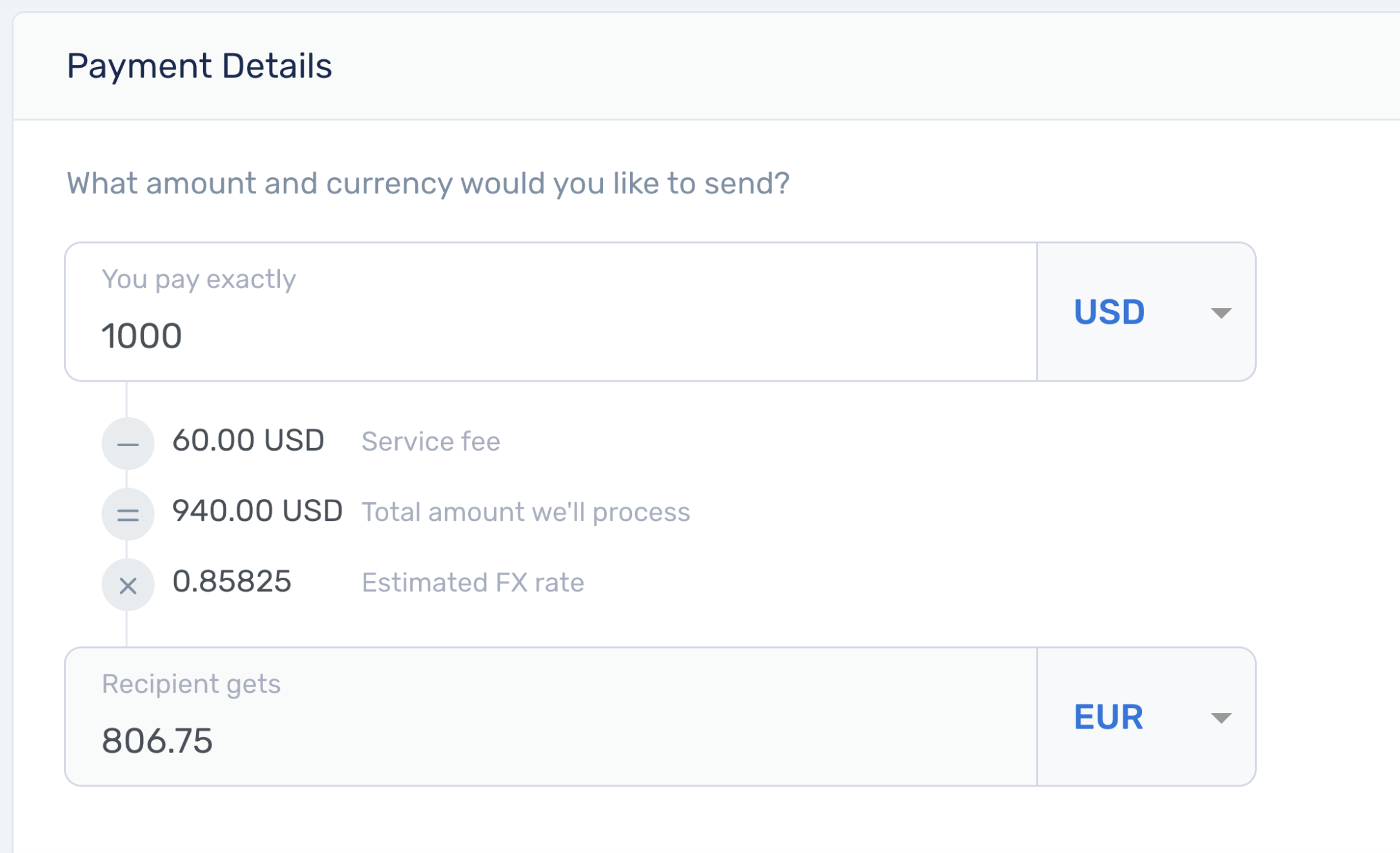Click the equals icon next to total amount
Image resolution: width=1400 pixels, height=853 pixels.
point(128,513)
